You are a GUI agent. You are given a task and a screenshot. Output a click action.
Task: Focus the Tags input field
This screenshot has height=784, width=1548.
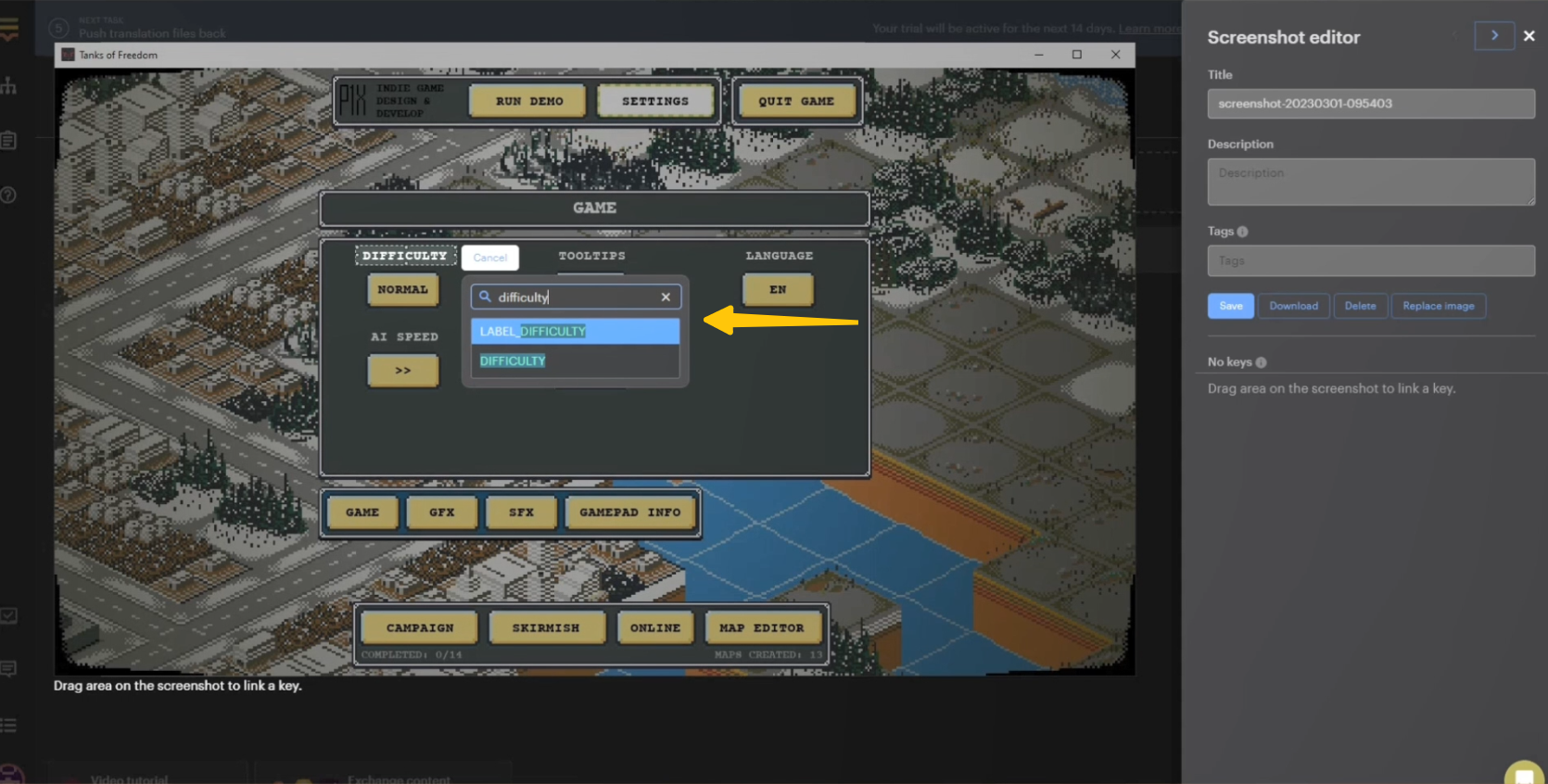[x=1371, y=260]
